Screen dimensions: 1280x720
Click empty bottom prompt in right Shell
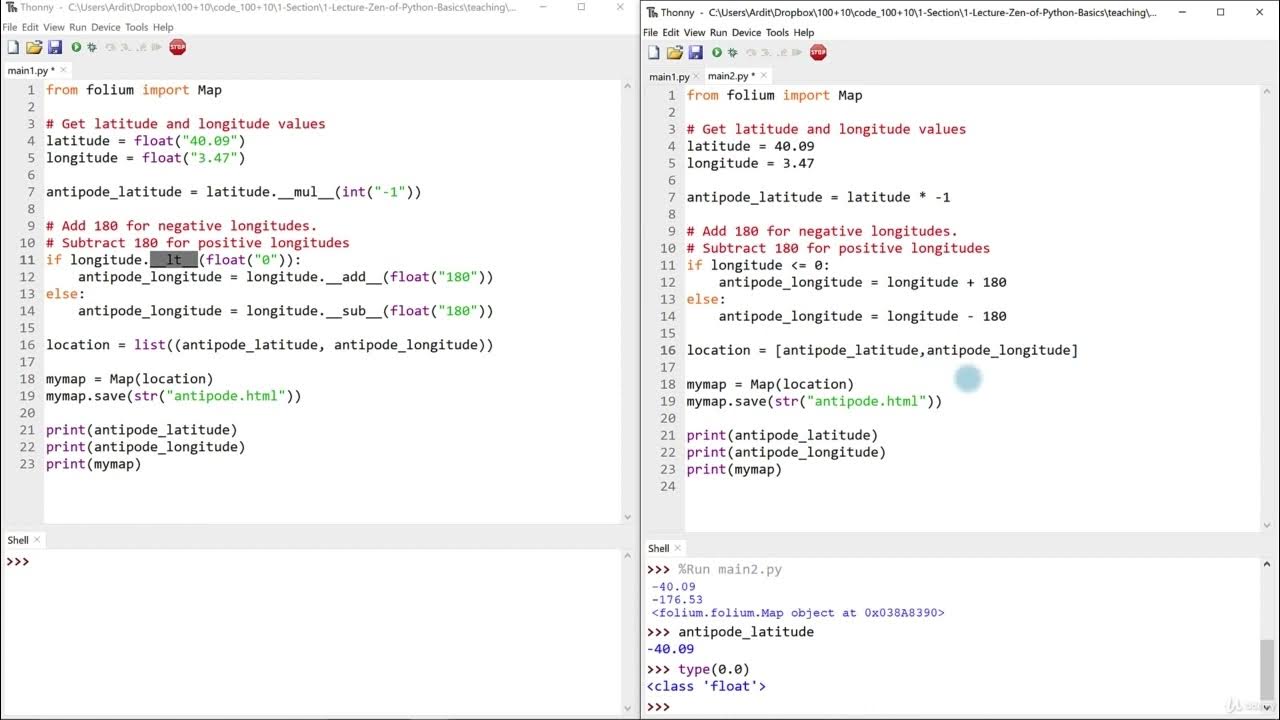click(950, 707)
